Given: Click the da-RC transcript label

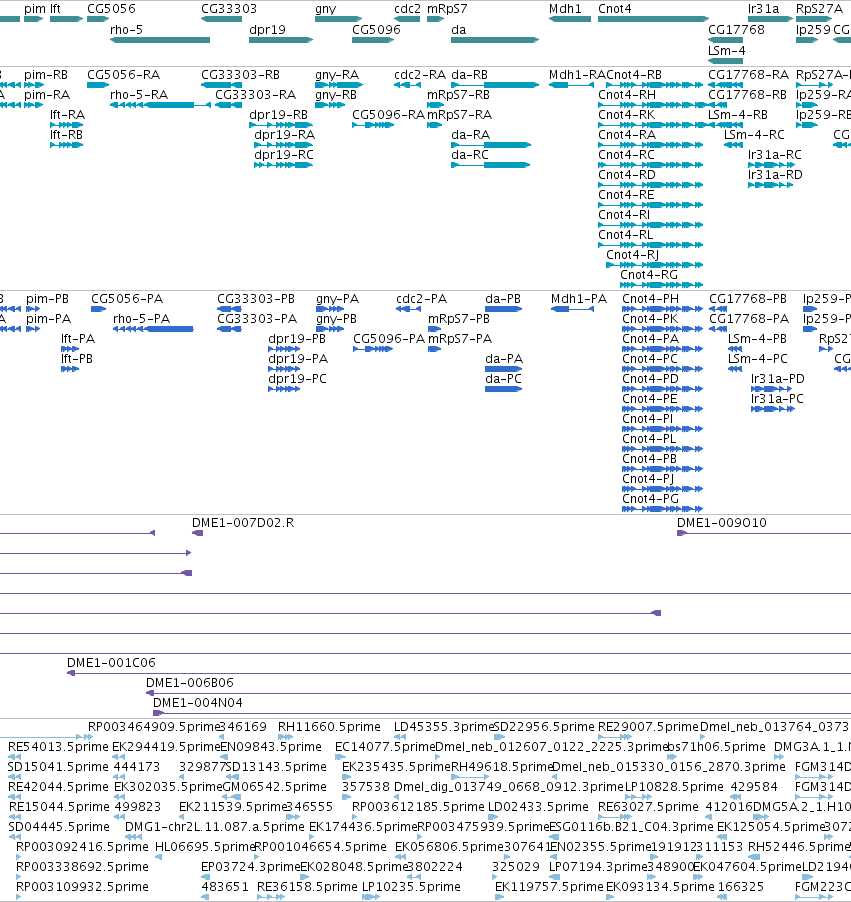Looking at the screenshot, I should pos(470,154).
